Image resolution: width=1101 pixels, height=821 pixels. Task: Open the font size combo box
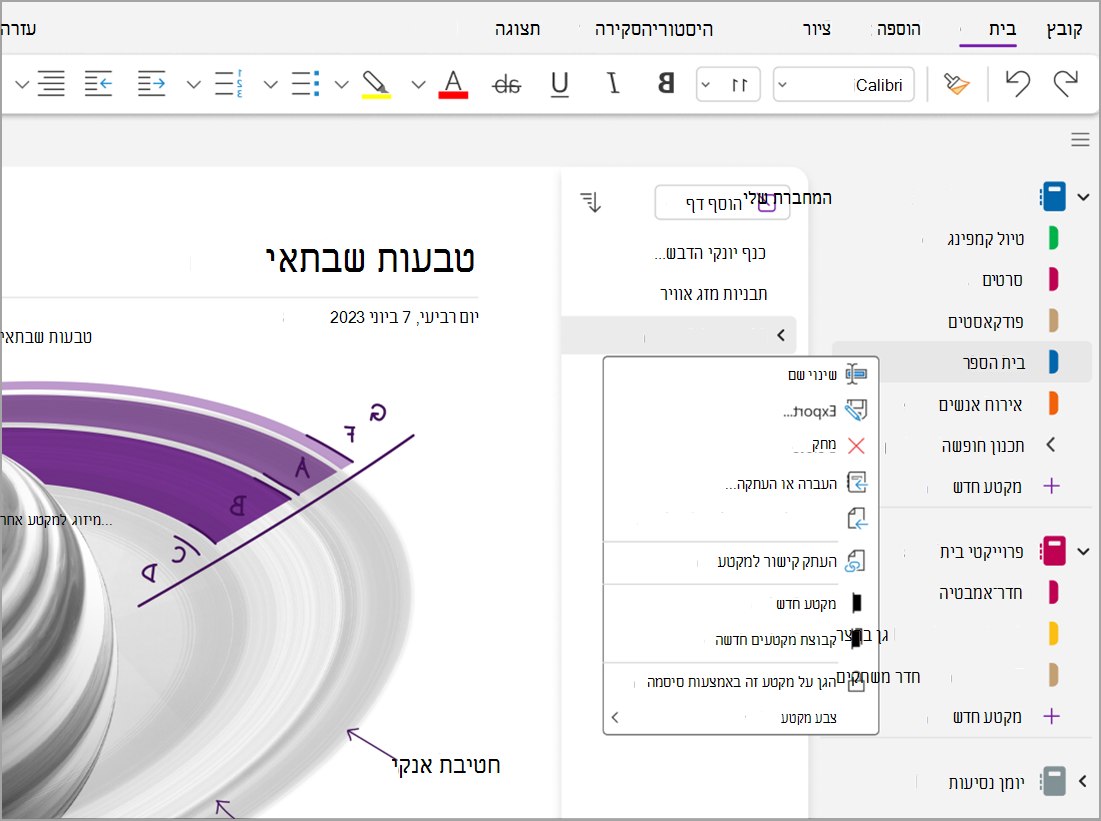pos(728,84)
